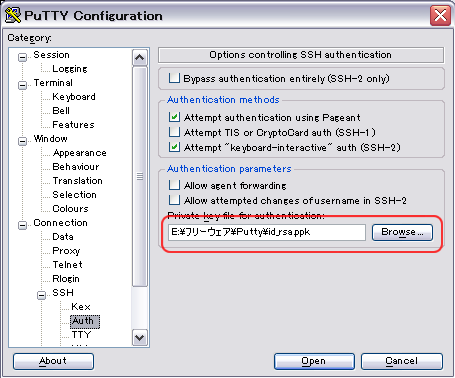Screen dimensions: 455x378
Task: Collapse the Window tree node
Action: (22, 141)
